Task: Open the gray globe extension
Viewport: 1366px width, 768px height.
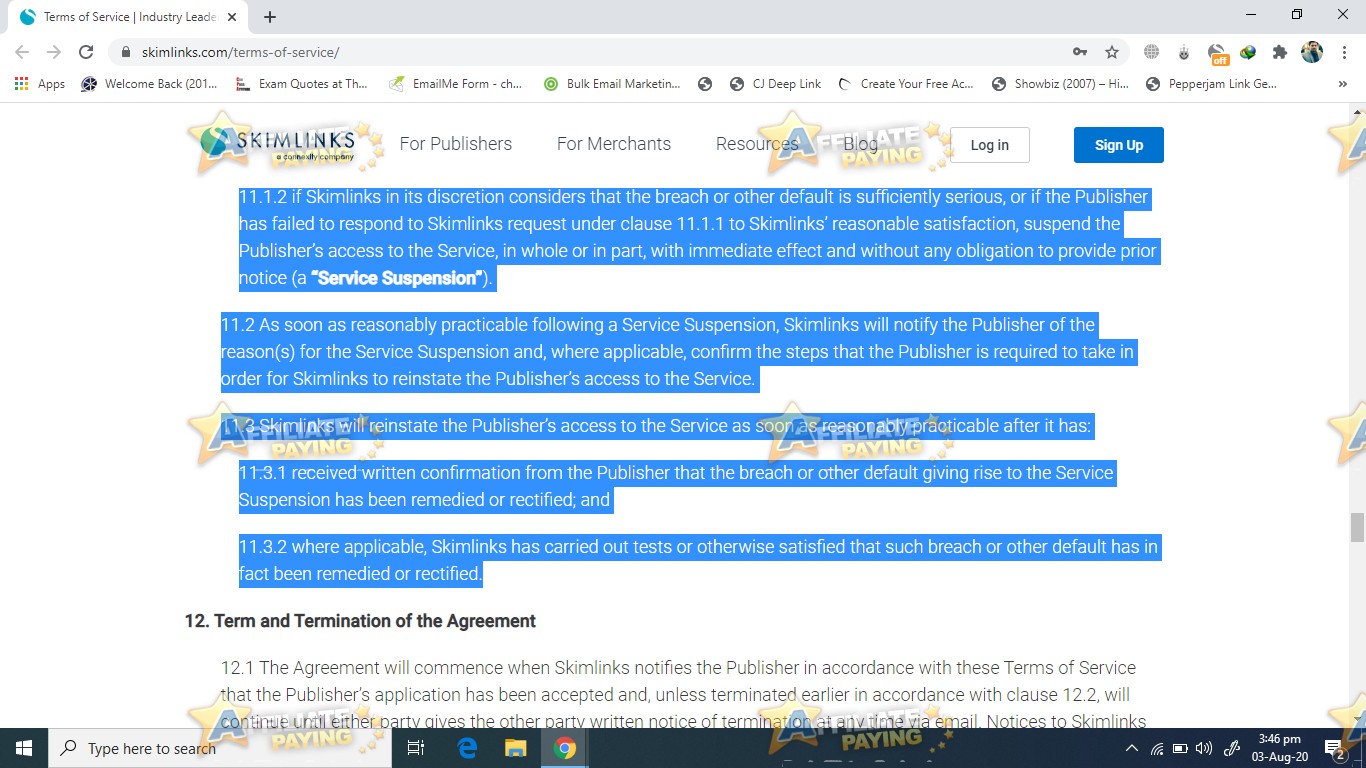Action: click(x=1152, y=52)
